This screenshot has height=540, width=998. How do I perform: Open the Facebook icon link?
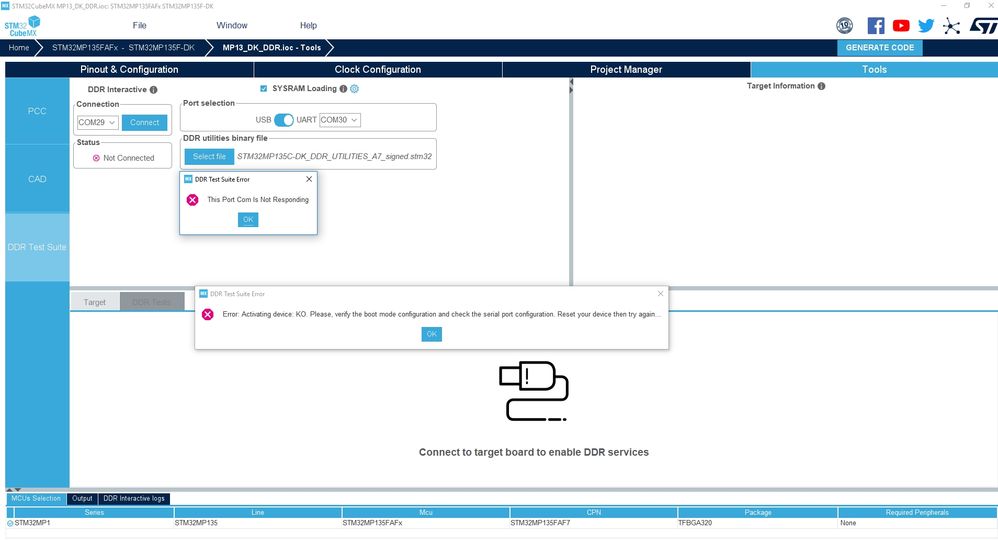[876, 25]
